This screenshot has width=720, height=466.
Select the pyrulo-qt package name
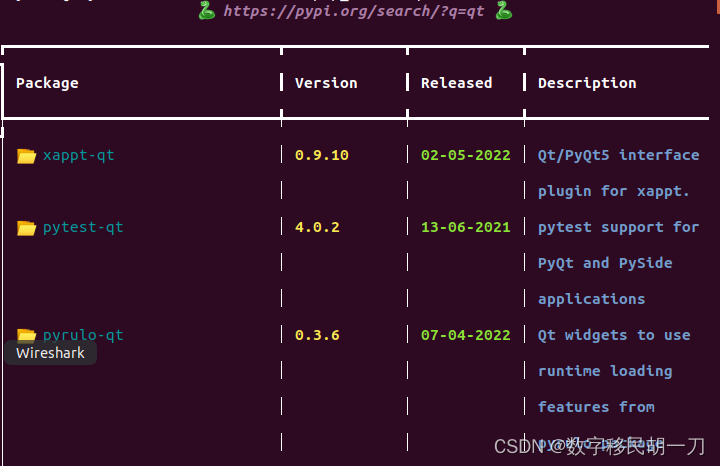click(83, 335)
